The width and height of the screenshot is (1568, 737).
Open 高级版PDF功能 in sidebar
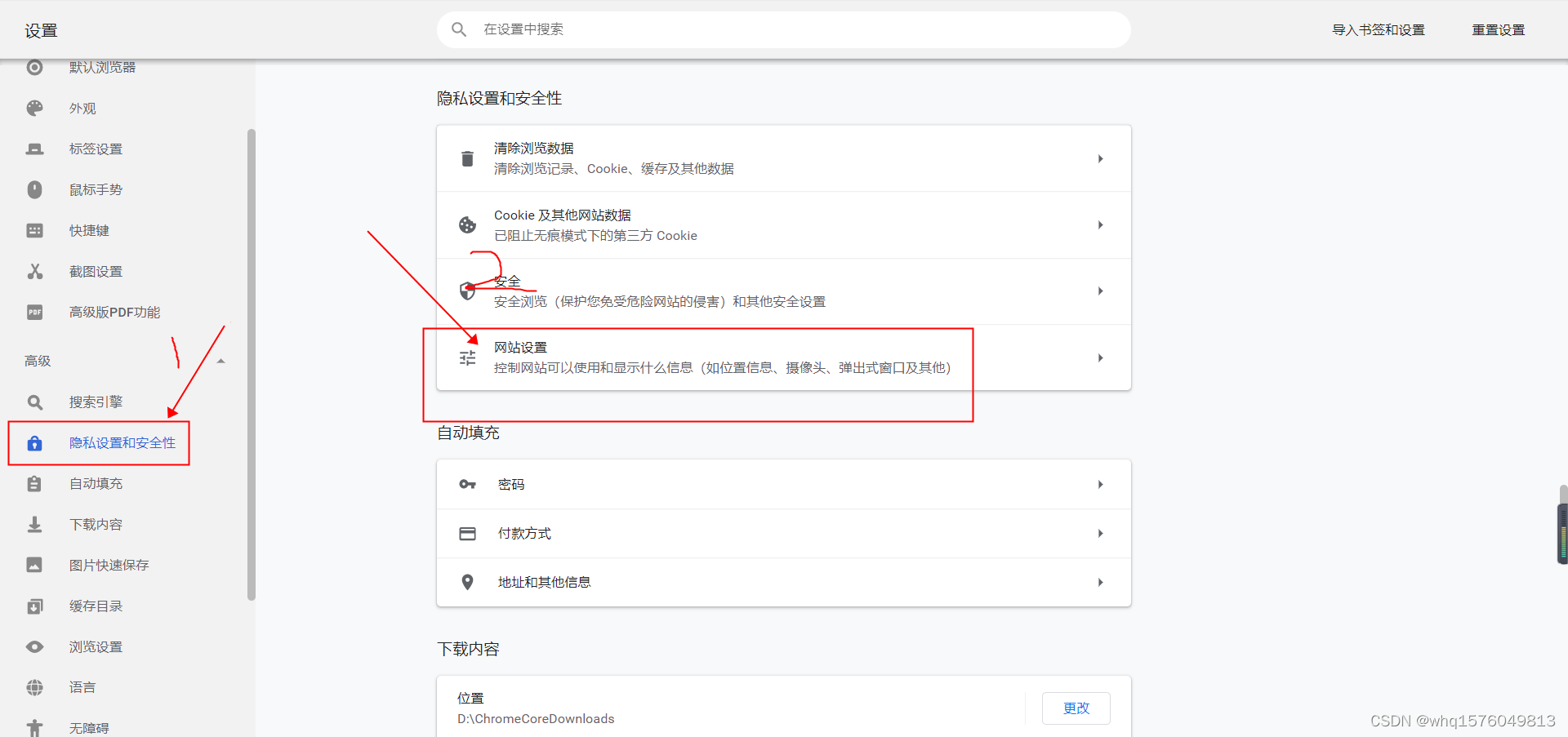[114, 312]
